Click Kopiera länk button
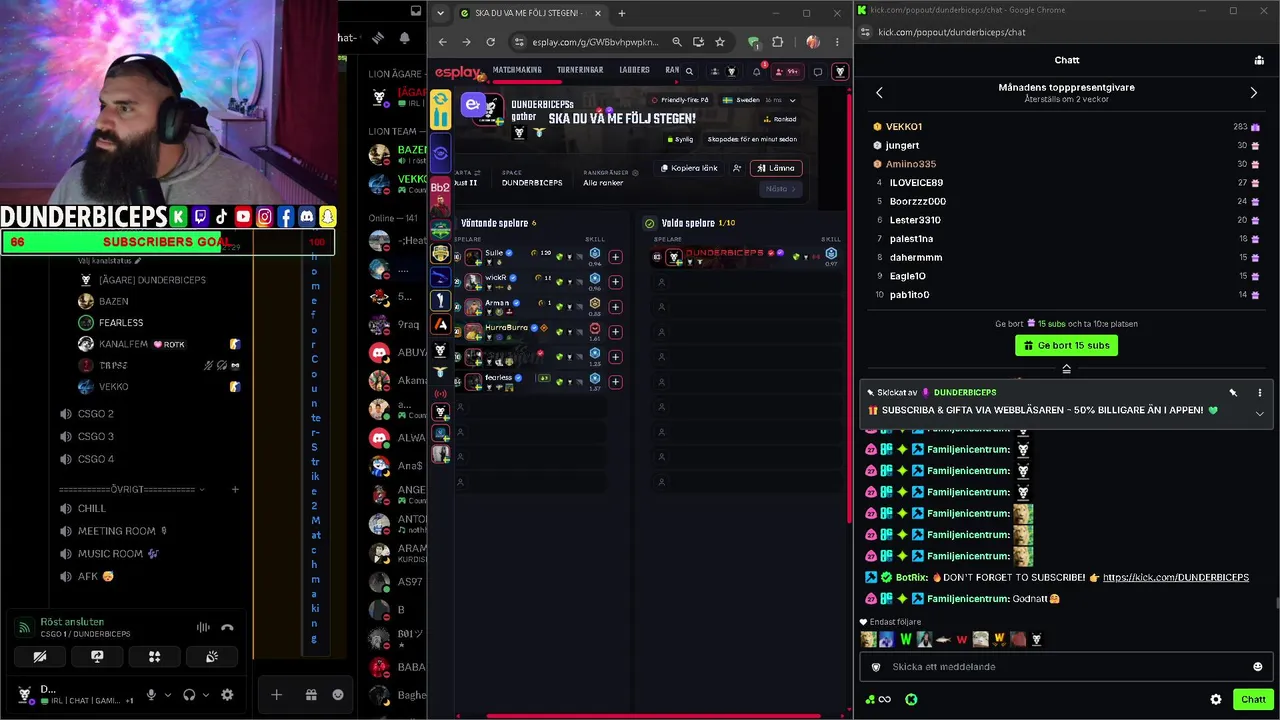The height and width of the screenshot is (720, 1280). tap(689, 168)
